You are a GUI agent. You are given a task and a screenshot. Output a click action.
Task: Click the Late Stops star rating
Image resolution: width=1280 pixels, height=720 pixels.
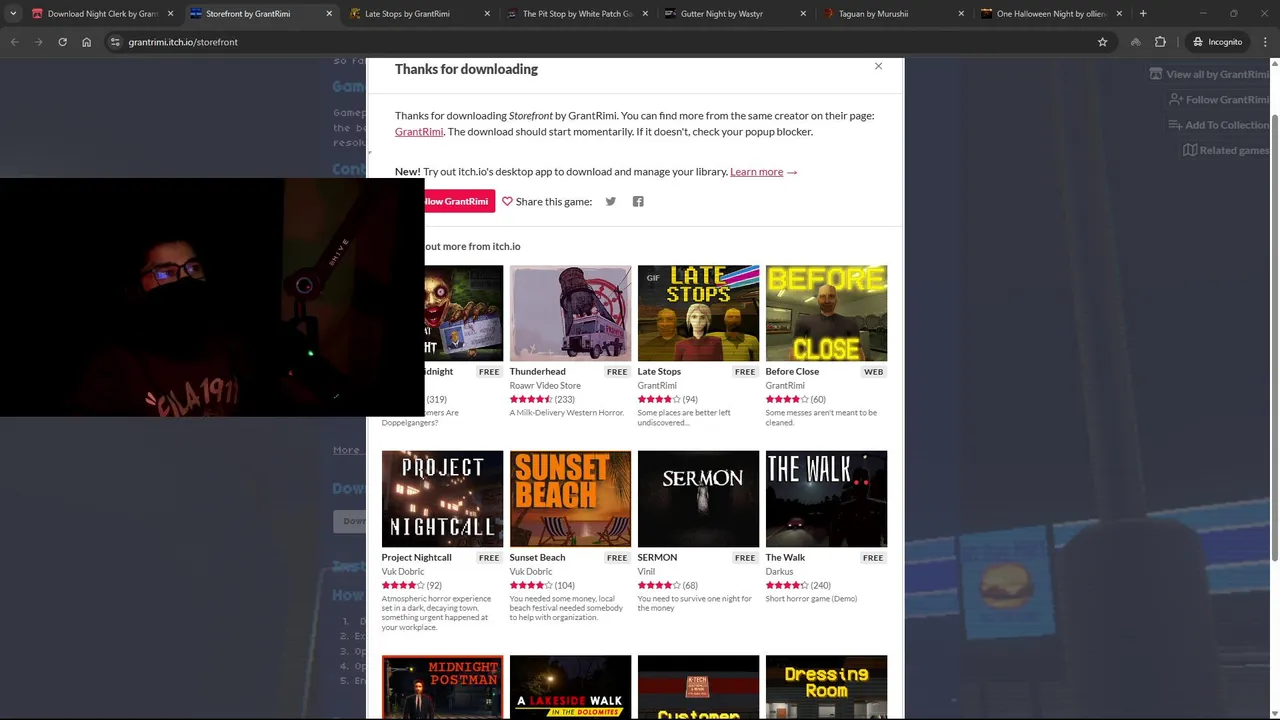(659, 399)
